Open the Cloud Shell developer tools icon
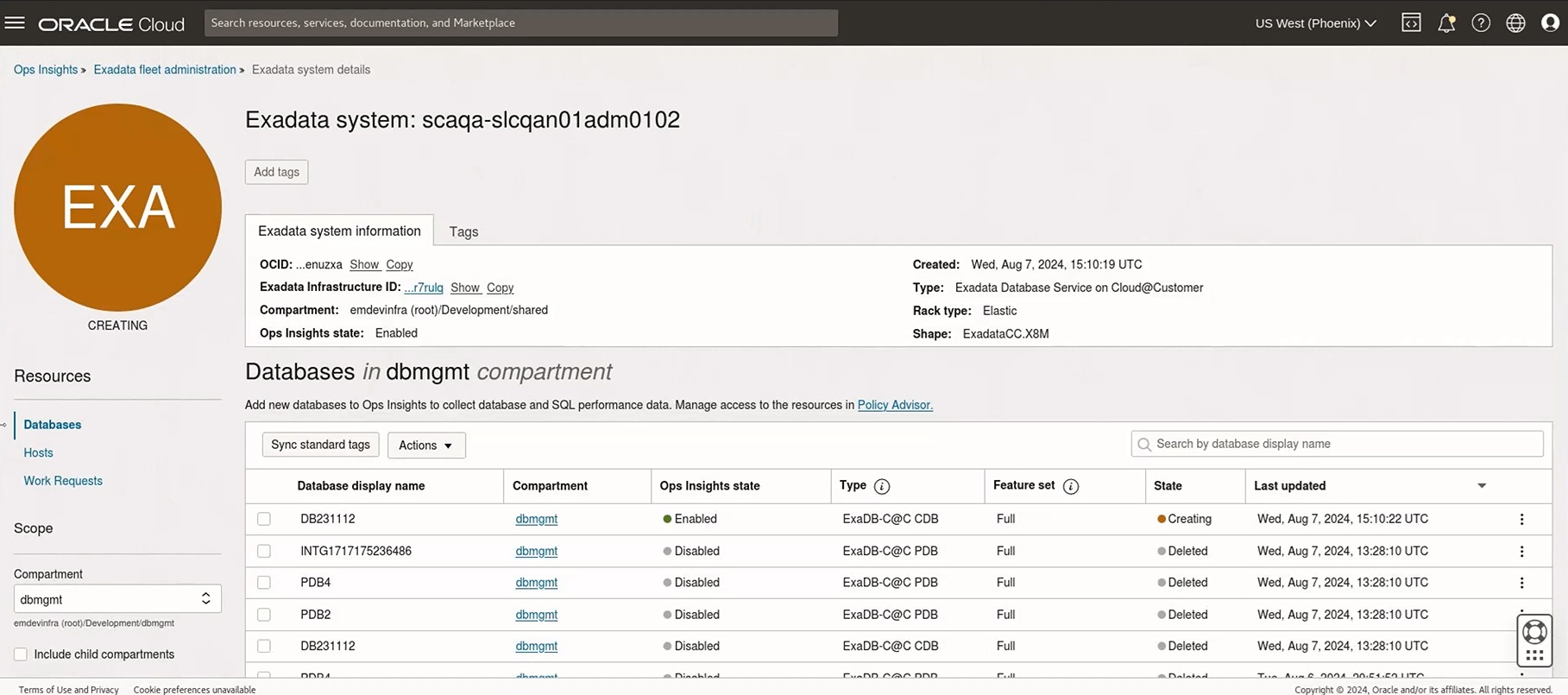1568x695 pixels. click(x=1411, y=23)
